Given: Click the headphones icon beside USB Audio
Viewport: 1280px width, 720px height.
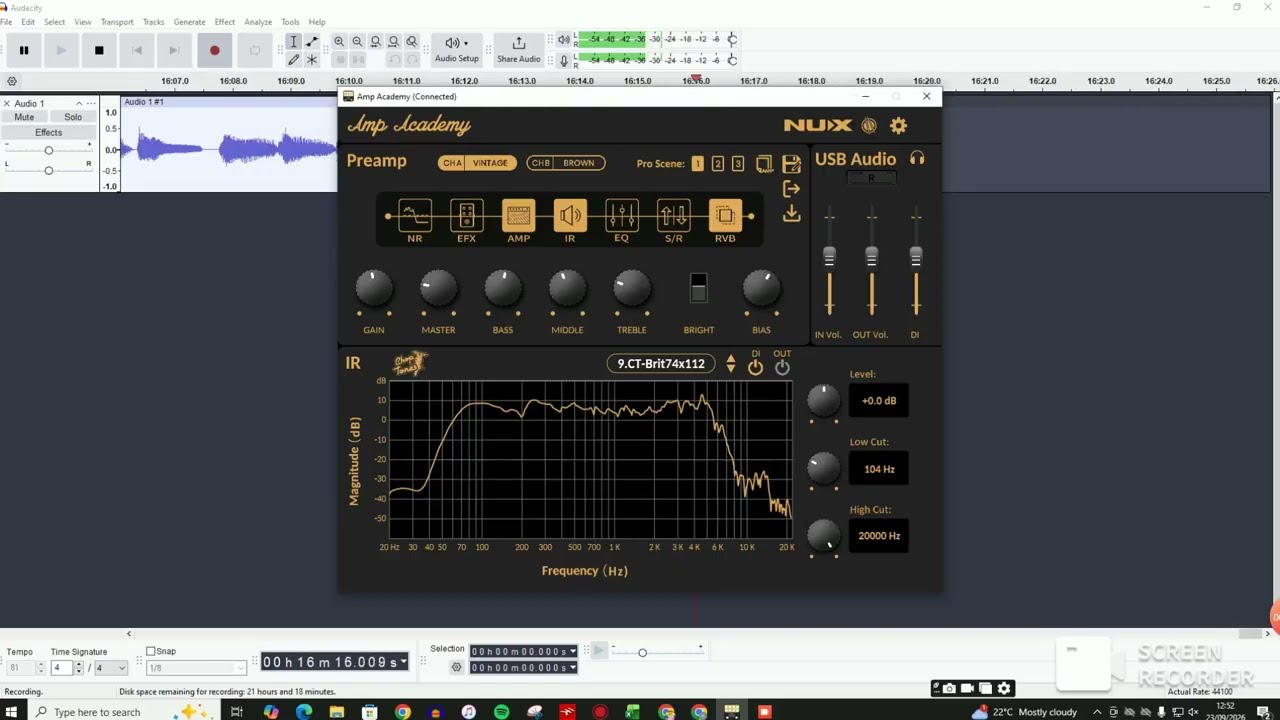Looking at the screenshot, I should pyautogui.click(x=917, y=159).
